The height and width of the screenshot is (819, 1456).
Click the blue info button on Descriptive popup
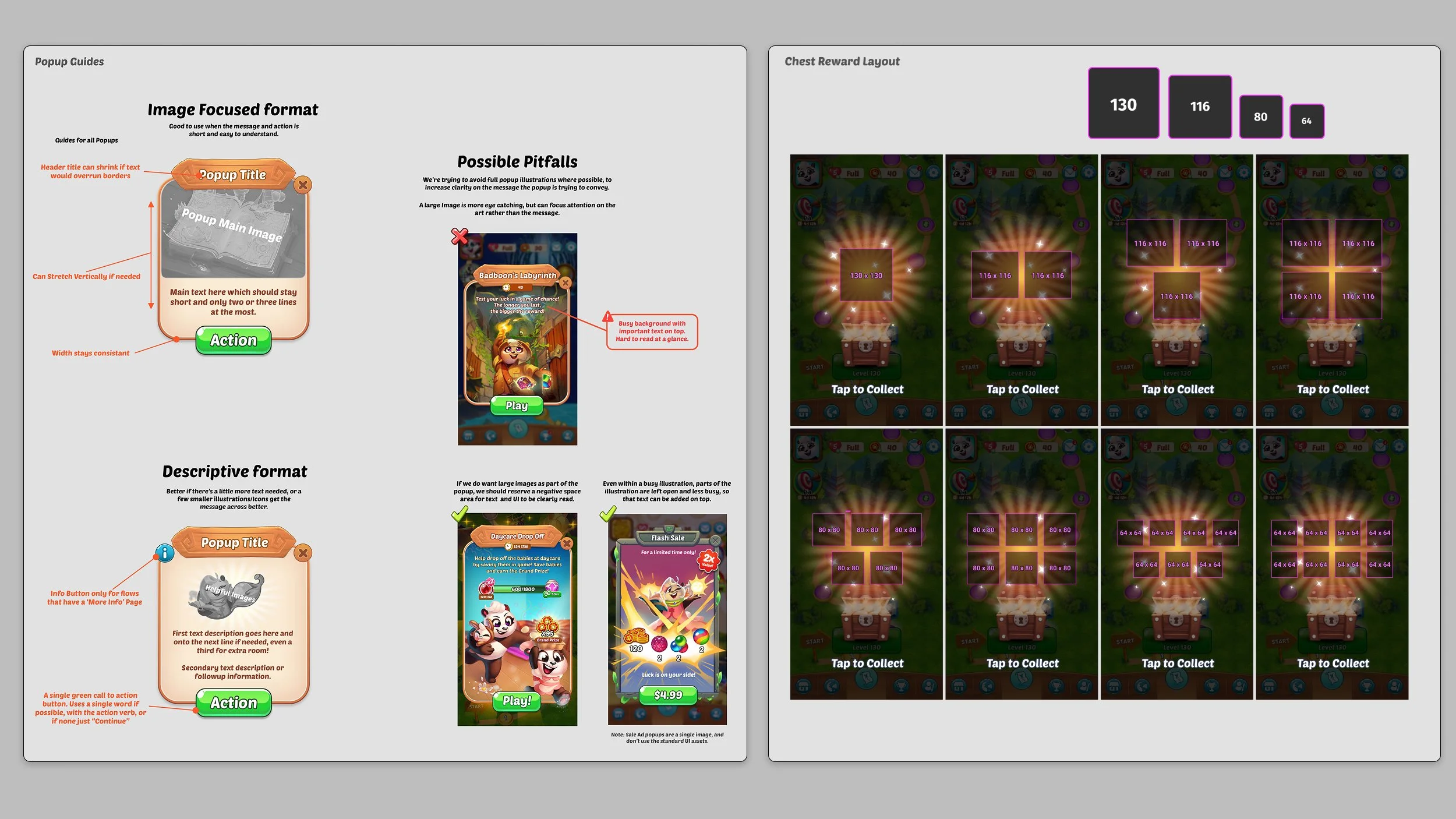point(165,553)
